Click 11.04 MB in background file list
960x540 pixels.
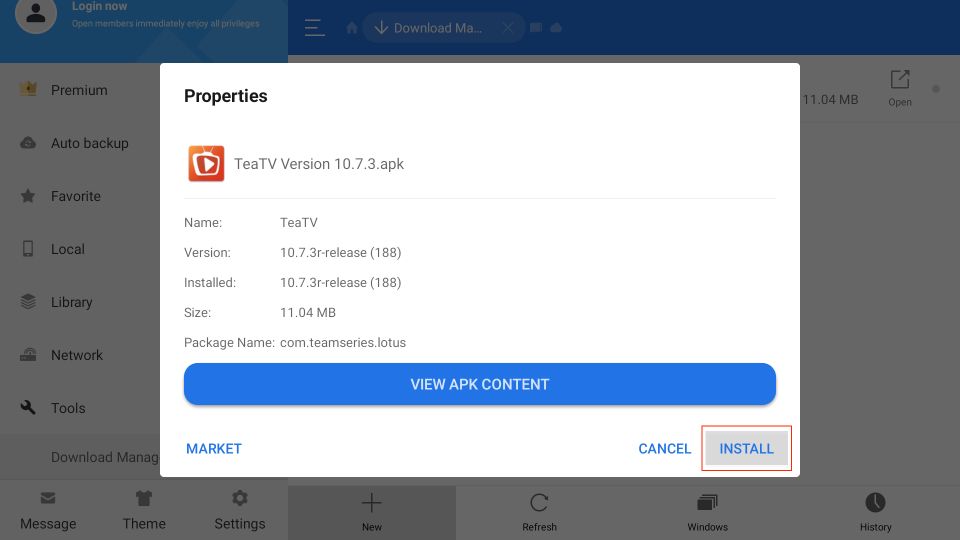click(830, 99)
